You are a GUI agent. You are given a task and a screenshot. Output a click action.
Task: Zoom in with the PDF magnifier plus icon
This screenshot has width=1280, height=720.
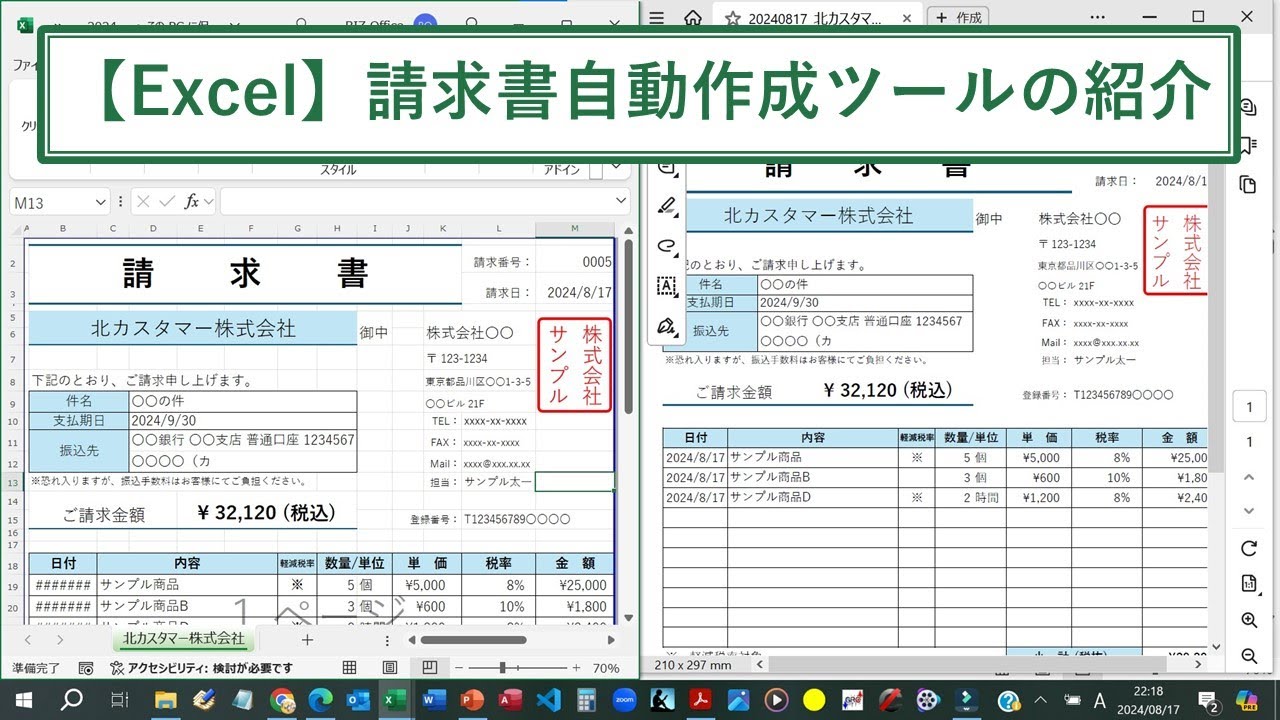pyautogui.click(x=1249, y=620)
